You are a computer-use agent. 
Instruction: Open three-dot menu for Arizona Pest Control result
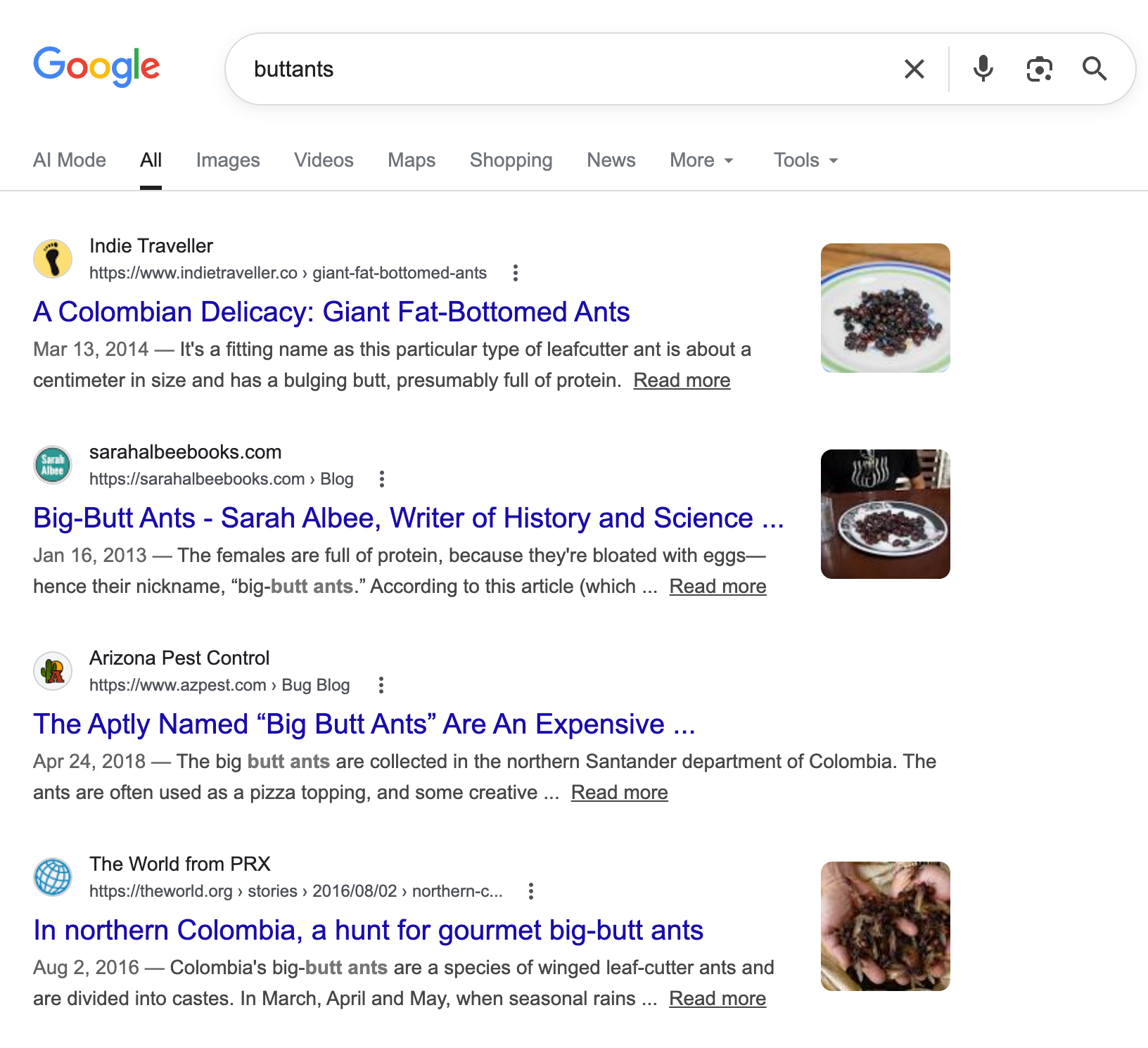point(381,685)
